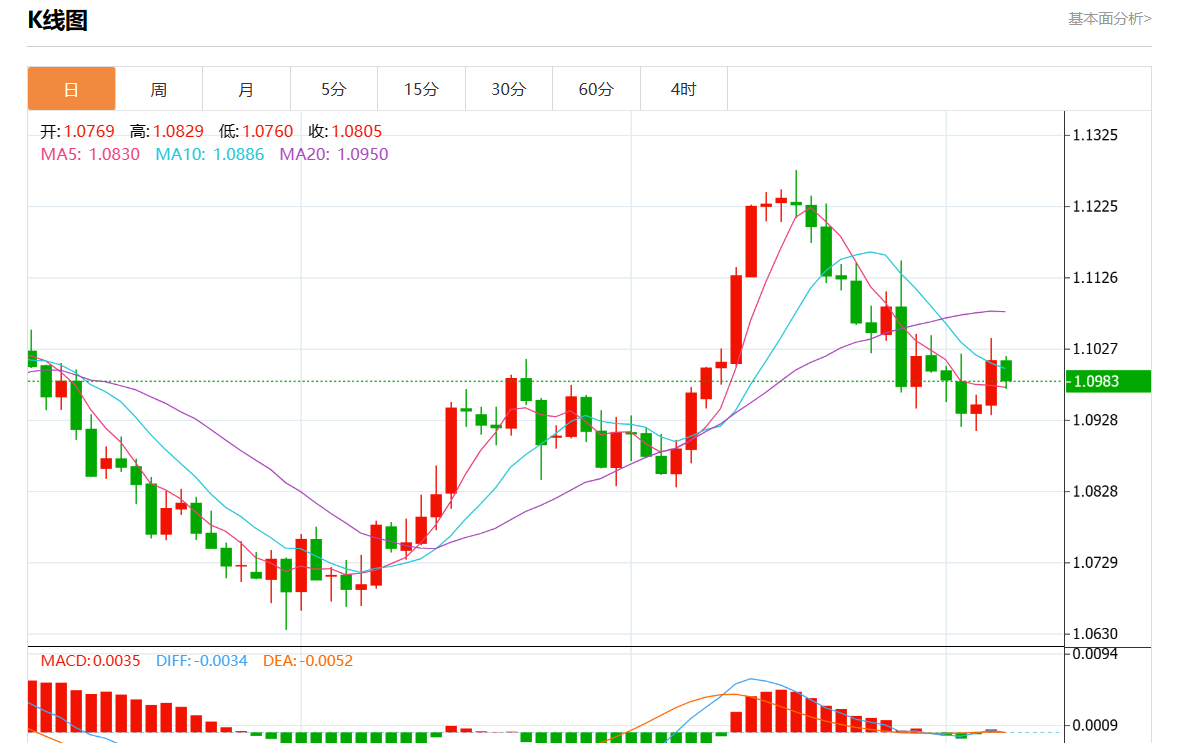Switch to the 周 weekly tab
This screenshot has height=743, width=1180.
[x=159, y=89]
